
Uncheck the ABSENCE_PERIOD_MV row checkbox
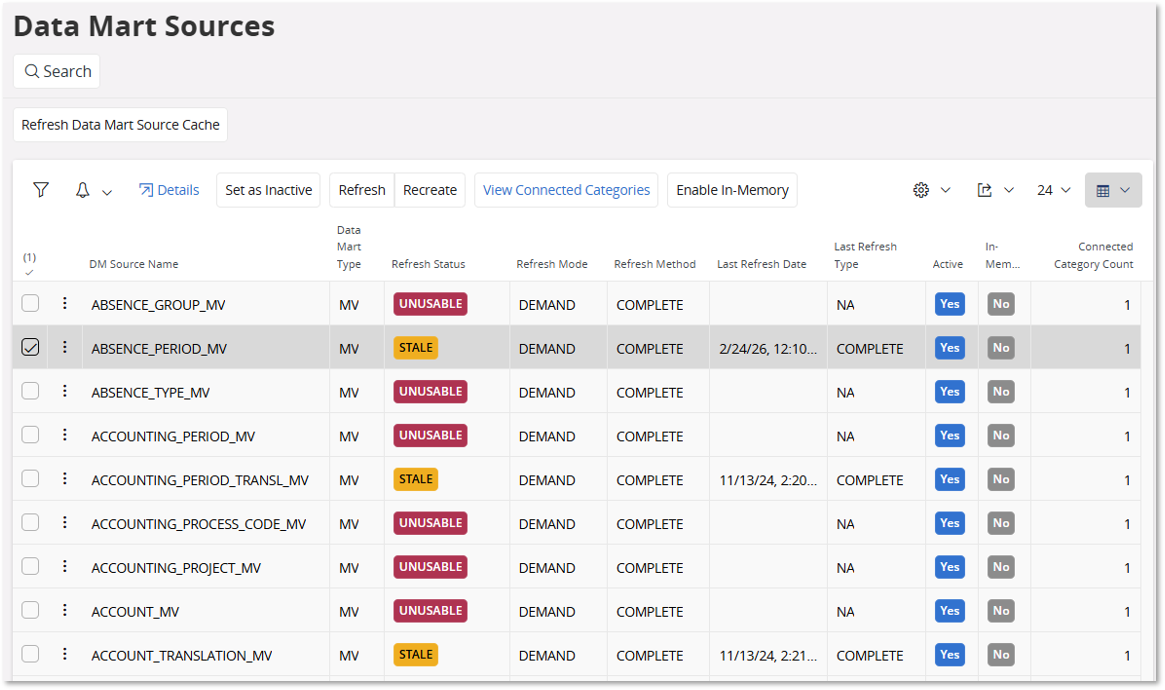point(30,347)
